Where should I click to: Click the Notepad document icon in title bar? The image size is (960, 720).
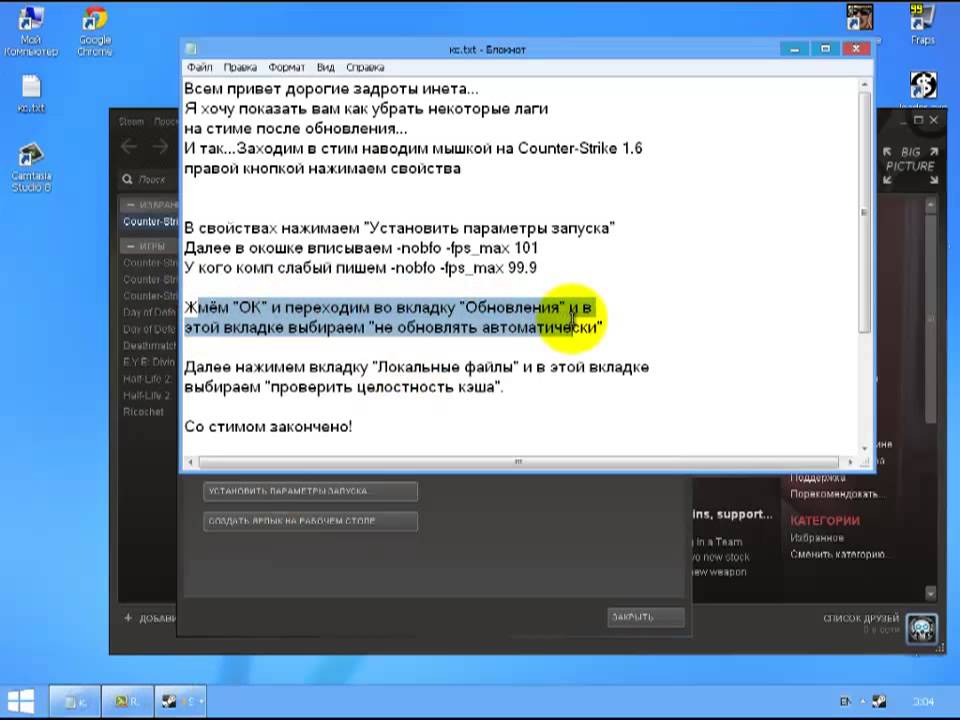[191, 49]
